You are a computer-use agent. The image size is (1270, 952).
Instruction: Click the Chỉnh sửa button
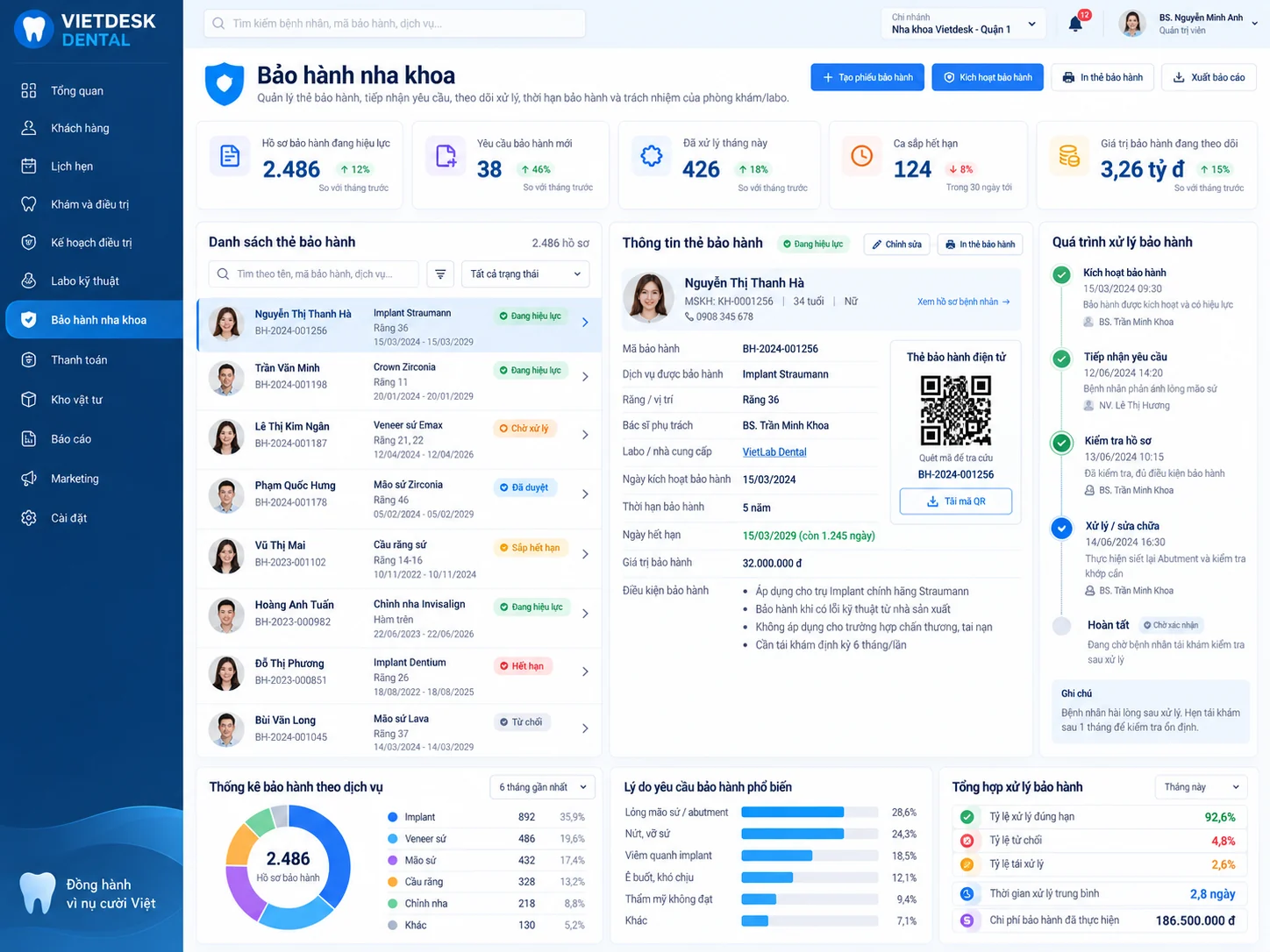tap(896, 245)
